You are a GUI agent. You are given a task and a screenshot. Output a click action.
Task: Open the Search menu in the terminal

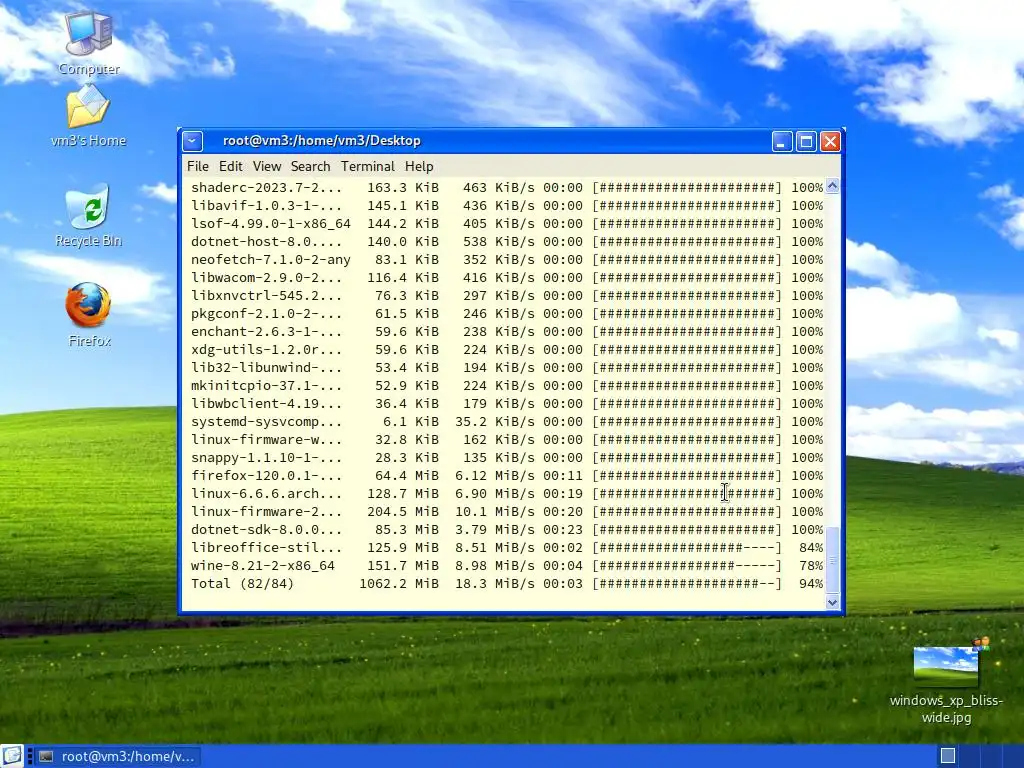coord(310,167)
